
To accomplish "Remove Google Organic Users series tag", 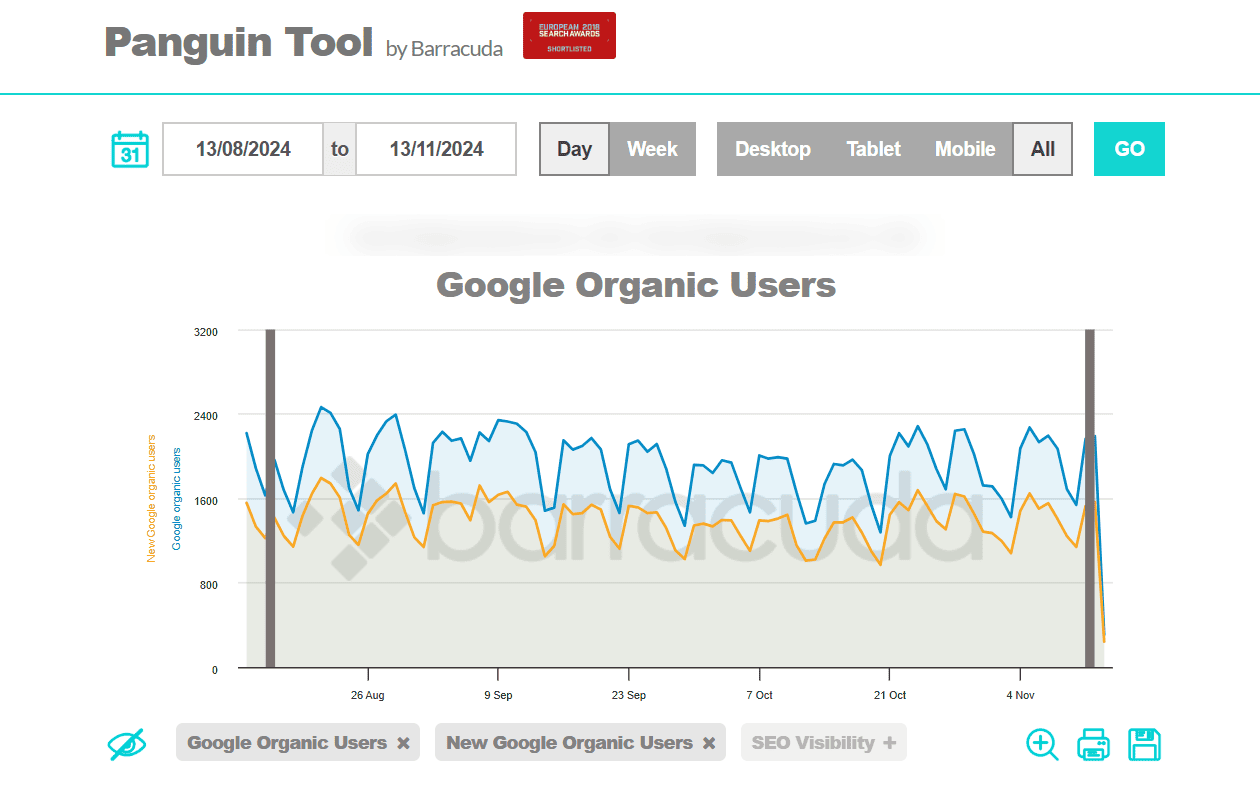I will [403, 743].
